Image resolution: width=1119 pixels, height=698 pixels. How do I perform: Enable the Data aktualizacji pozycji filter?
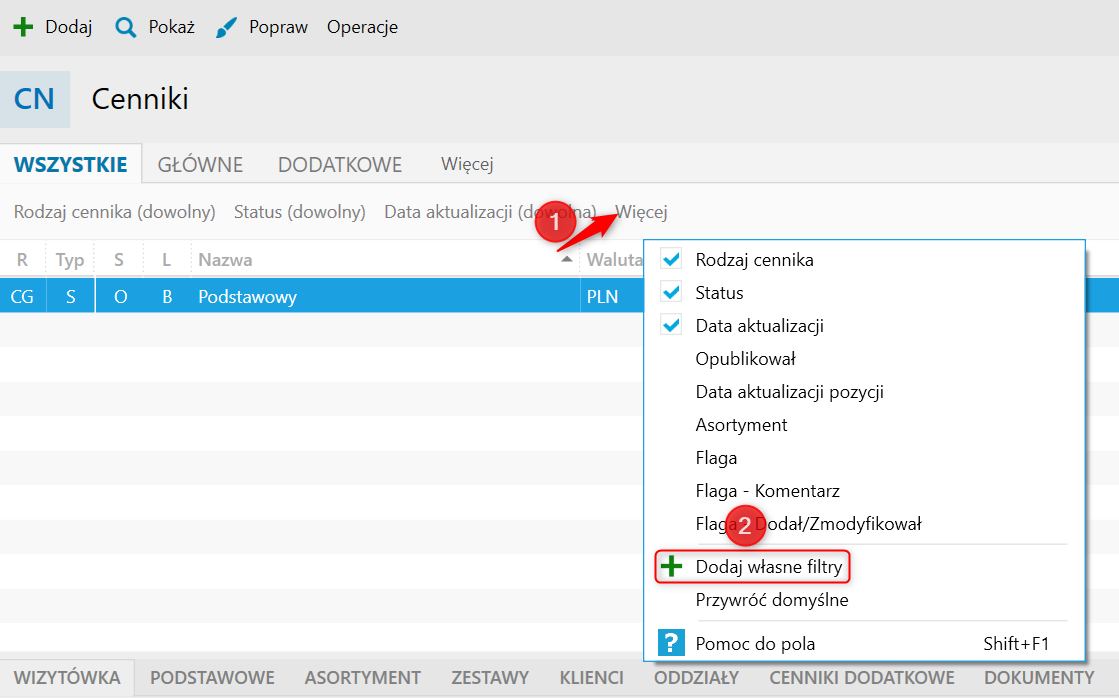click(x=789, y=392)
